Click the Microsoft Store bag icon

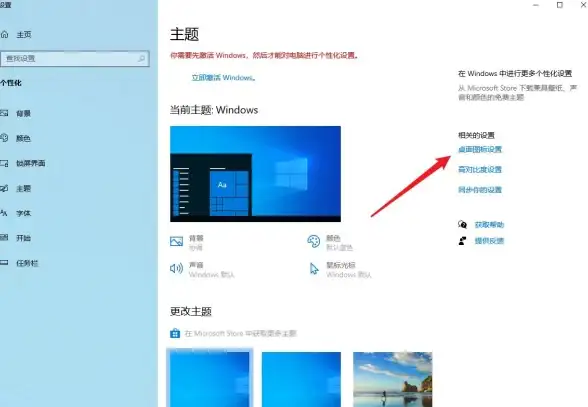tap(175, 333)
